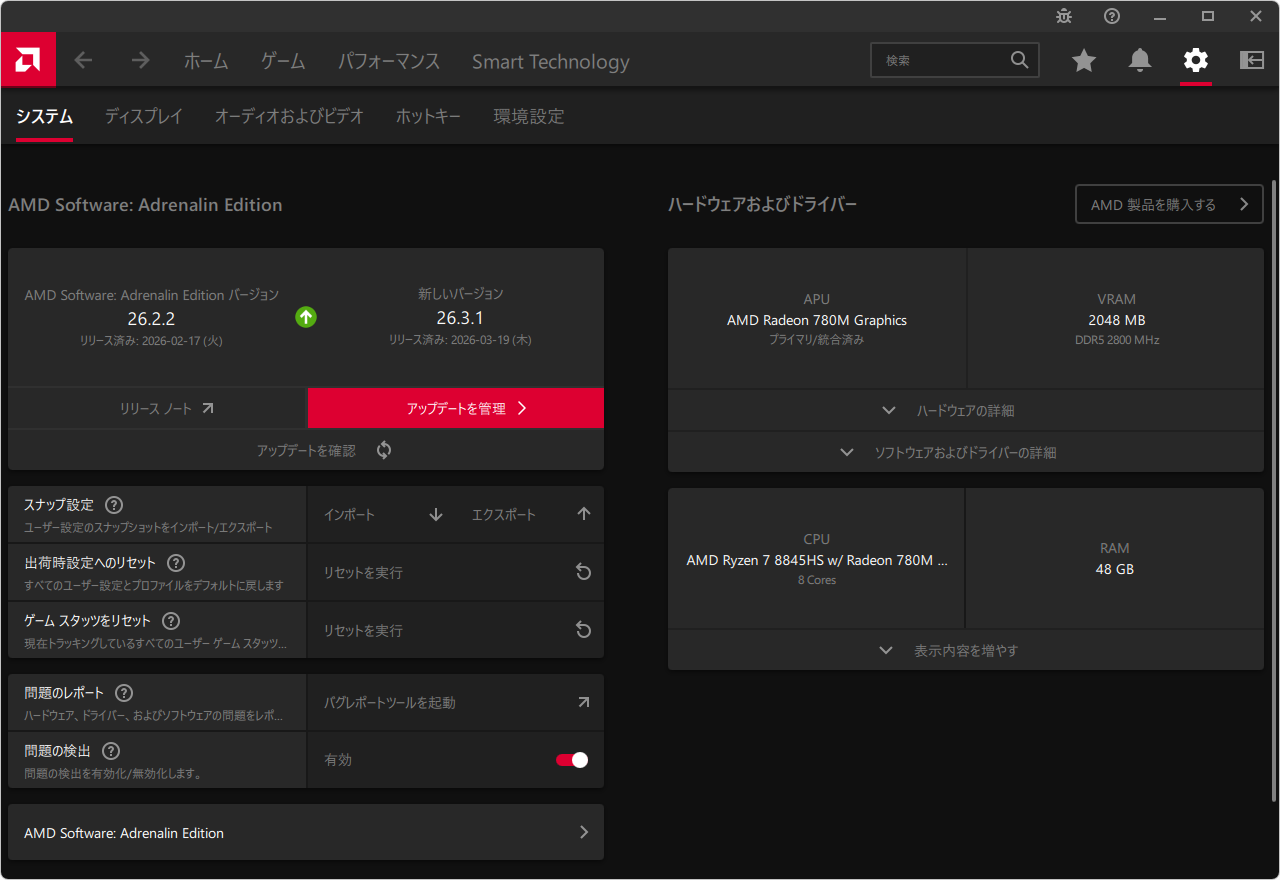The height and width of the screenshot is (880, 1280).
Task: Click the help icon next to スナップ設定
Action: [x=114, y=505]
